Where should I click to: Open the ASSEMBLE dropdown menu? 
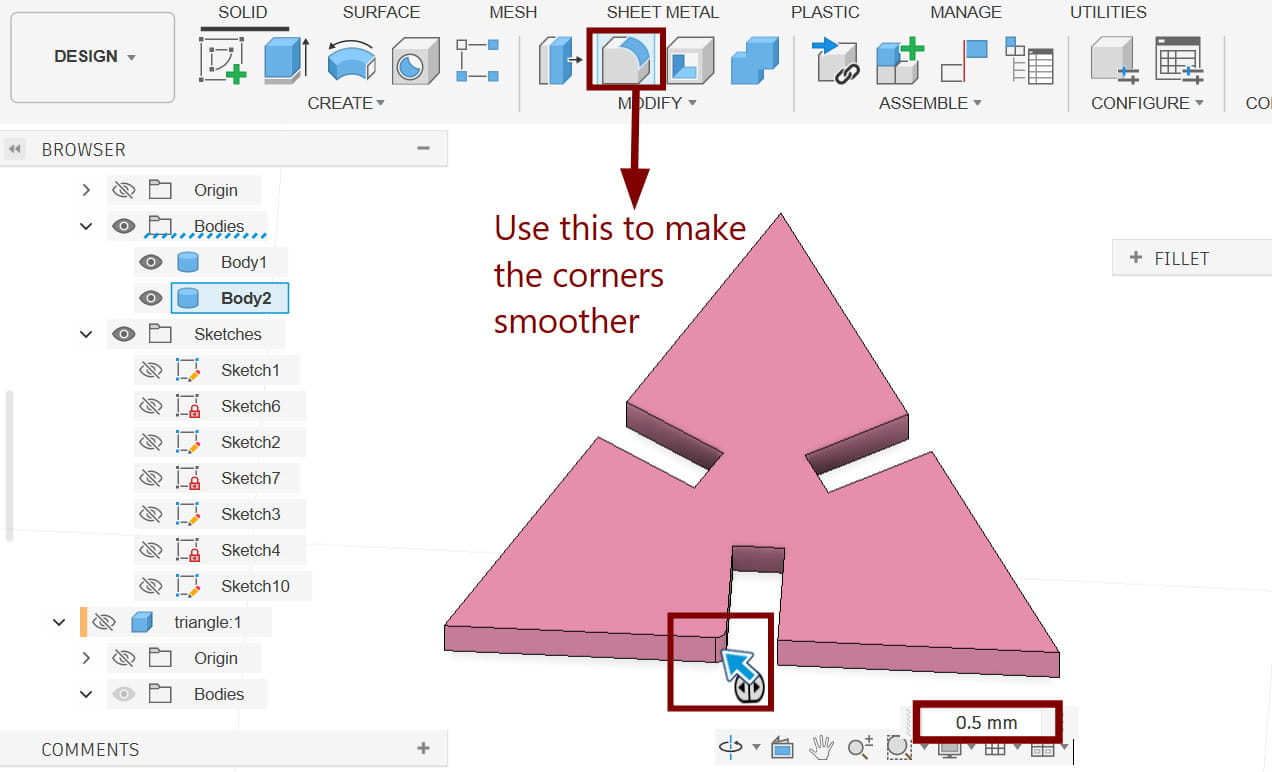pos(930,103)
